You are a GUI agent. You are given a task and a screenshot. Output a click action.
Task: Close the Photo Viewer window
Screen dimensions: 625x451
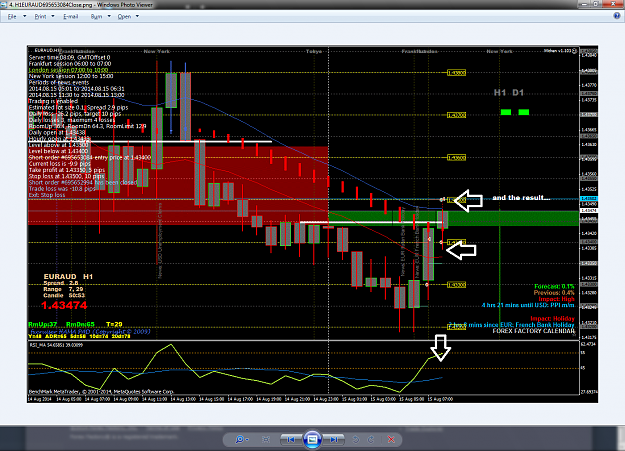(613, 4)
